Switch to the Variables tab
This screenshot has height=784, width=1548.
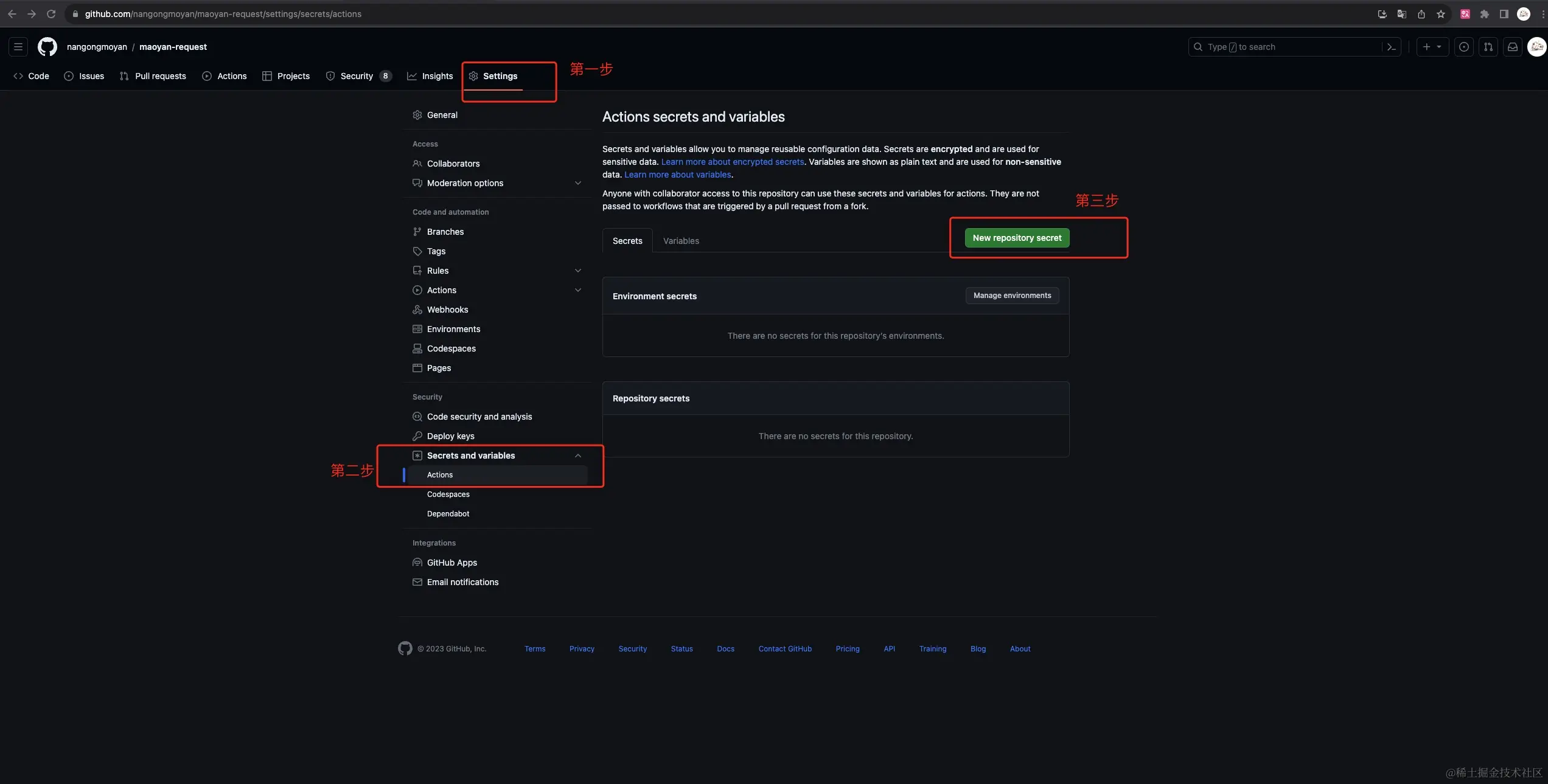[x=680, y=241]
